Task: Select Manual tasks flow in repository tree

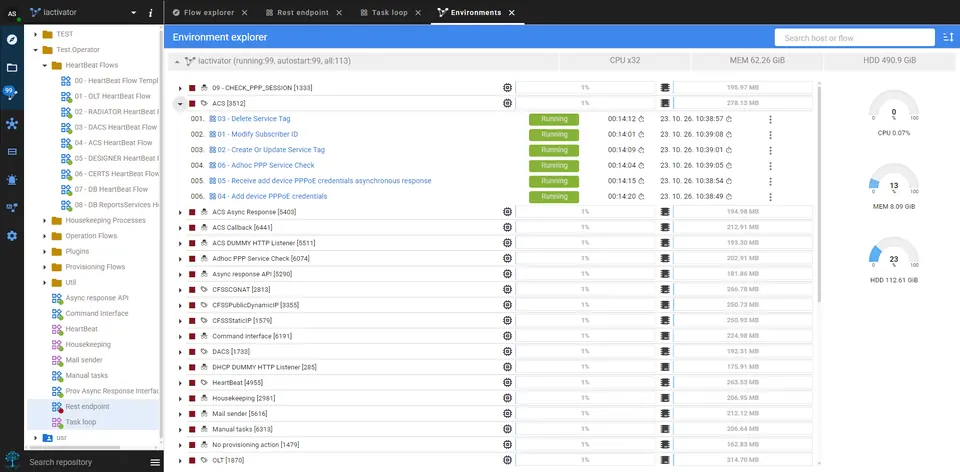Action: pyautogui.click(x=86, y=375)
